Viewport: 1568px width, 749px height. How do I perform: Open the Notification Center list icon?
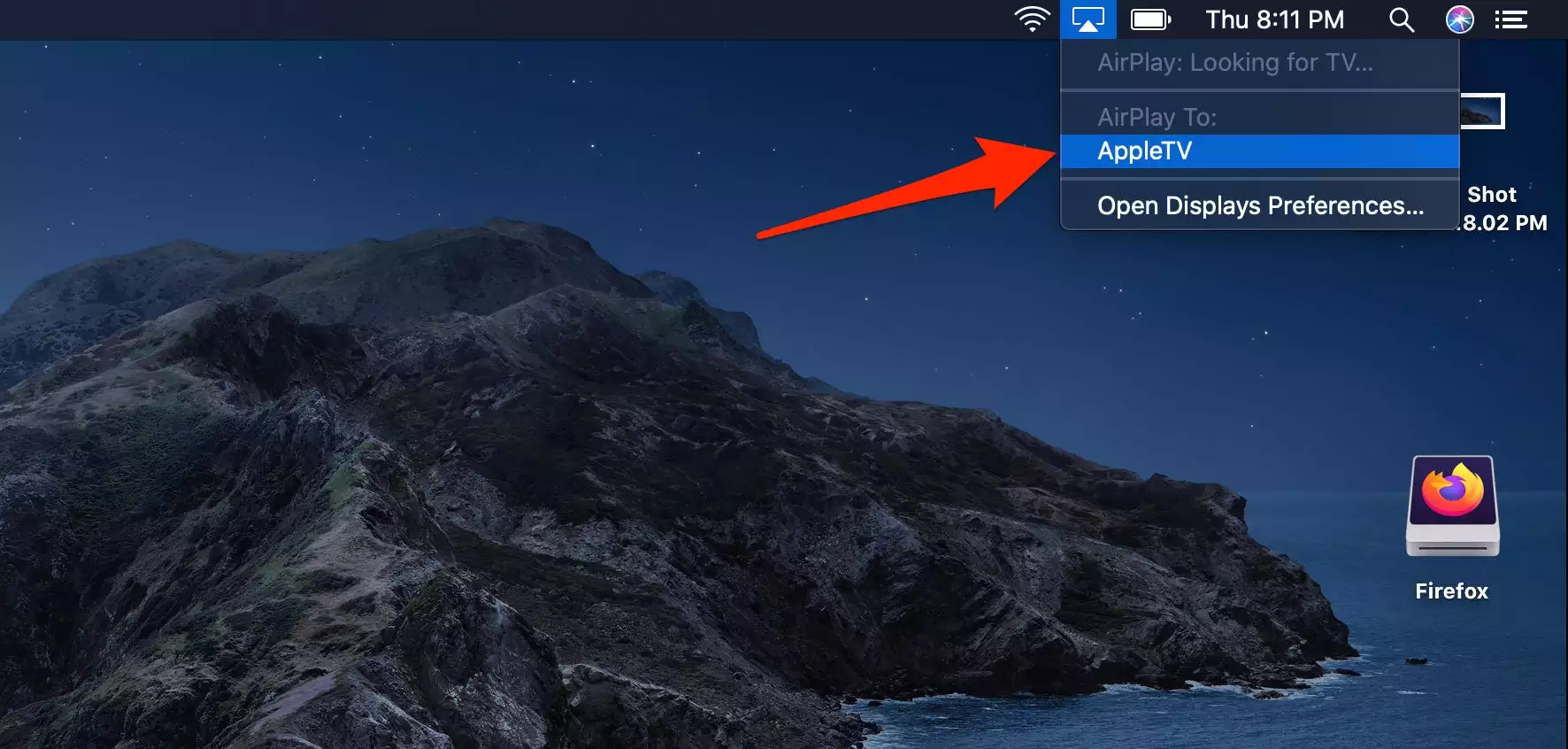coord(1511,19)
